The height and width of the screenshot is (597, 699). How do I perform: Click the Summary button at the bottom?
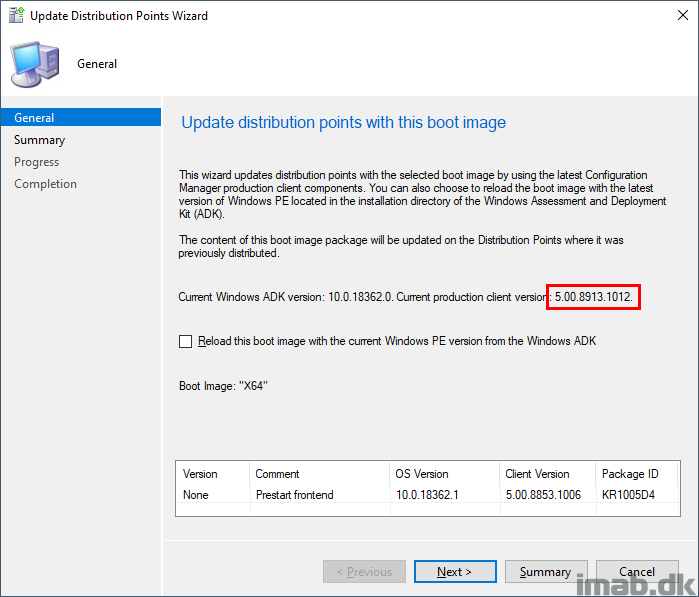pyautogui.click(x=546, y=572)
